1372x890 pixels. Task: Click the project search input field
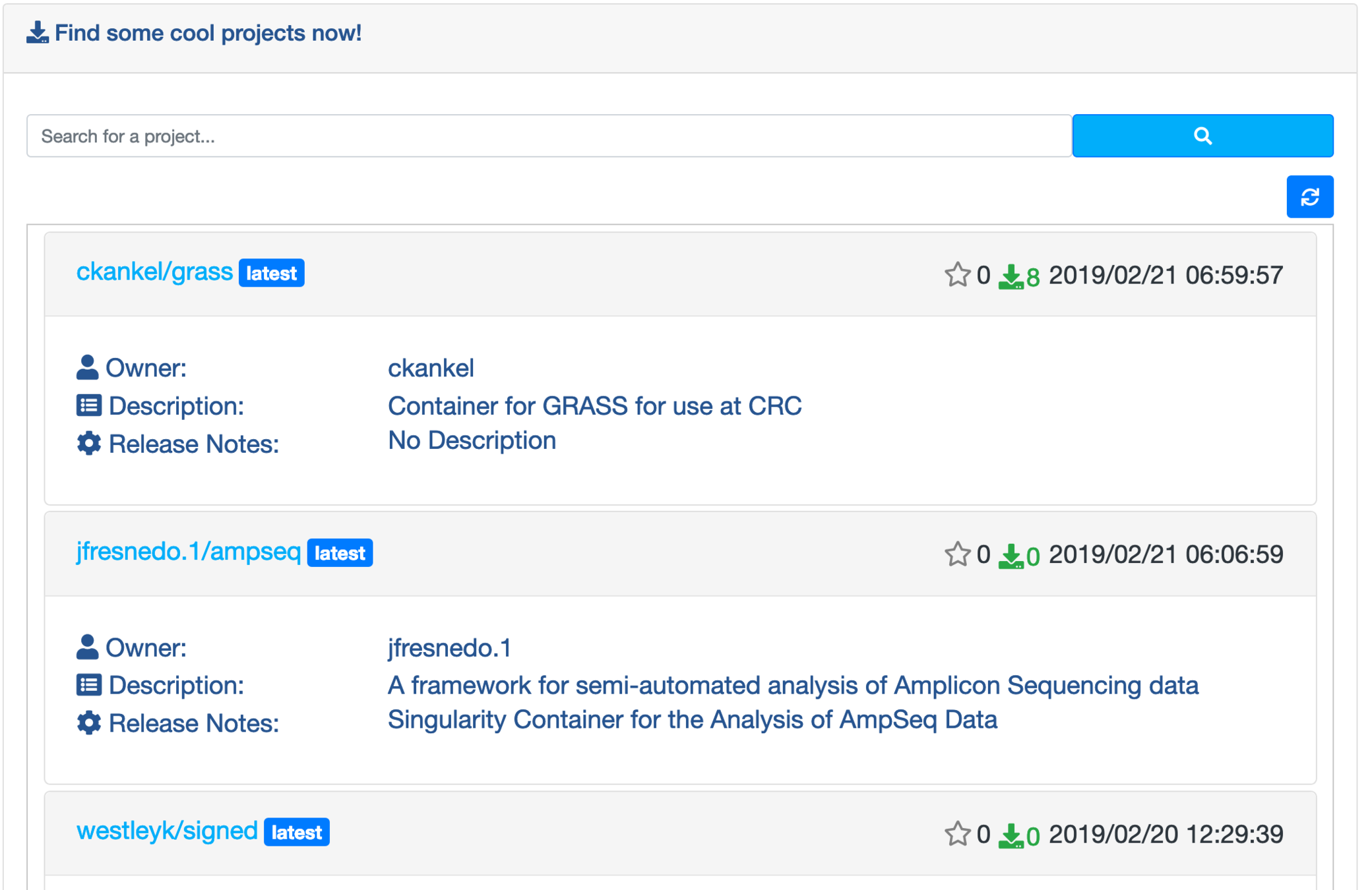pos(549,136)
